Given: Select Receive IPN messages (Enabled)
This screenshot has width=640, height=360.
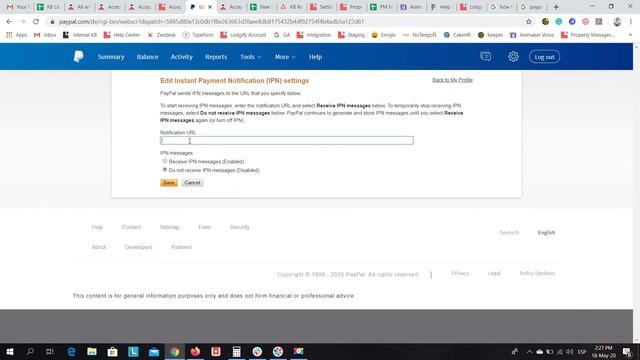Looking at the screenshot, I should pyautogui.click(x=165, y=161).
